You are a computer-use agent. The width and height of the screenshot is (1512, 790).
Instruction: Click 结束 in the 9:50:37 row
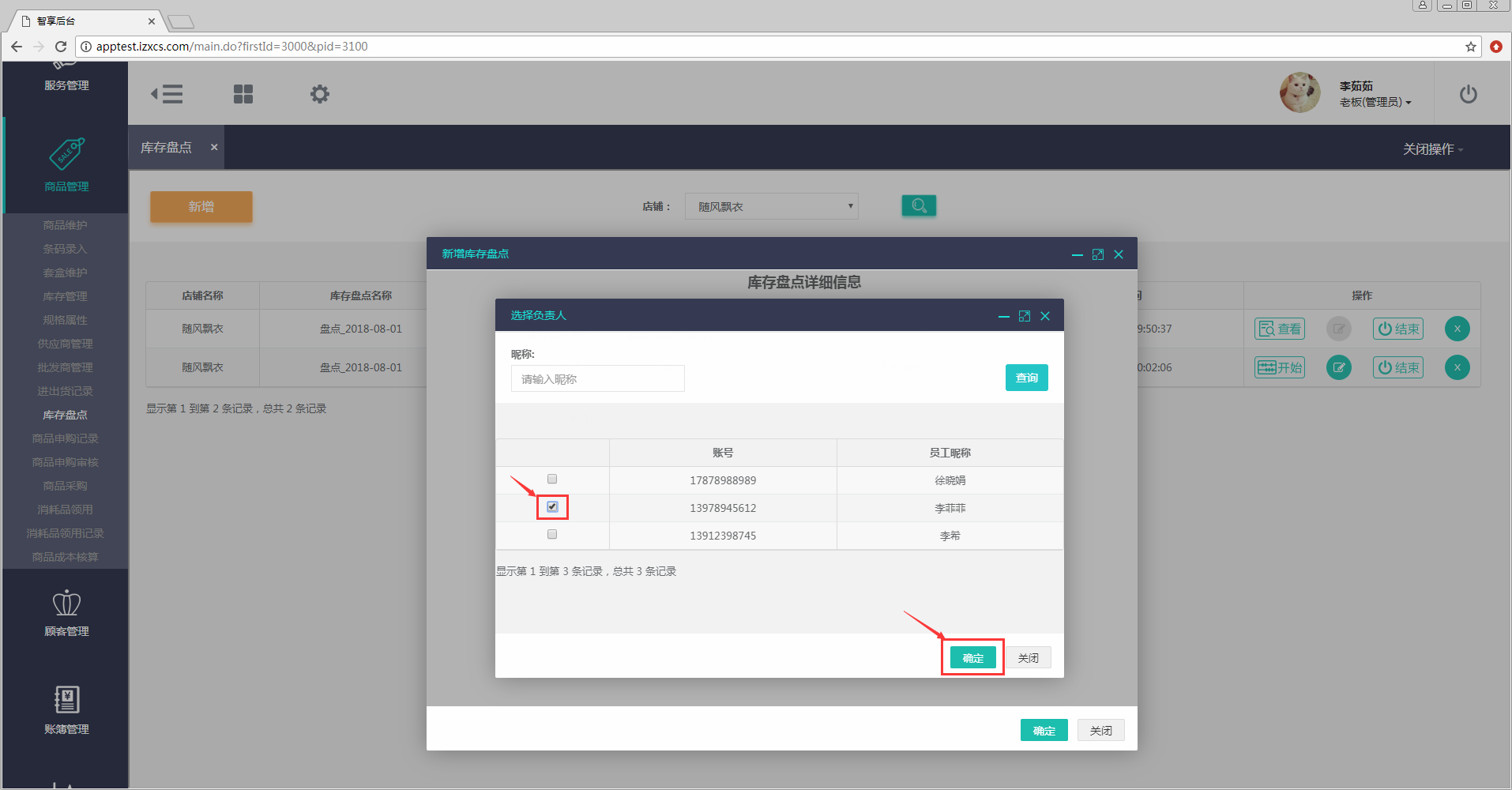[x=1398, y=329]
